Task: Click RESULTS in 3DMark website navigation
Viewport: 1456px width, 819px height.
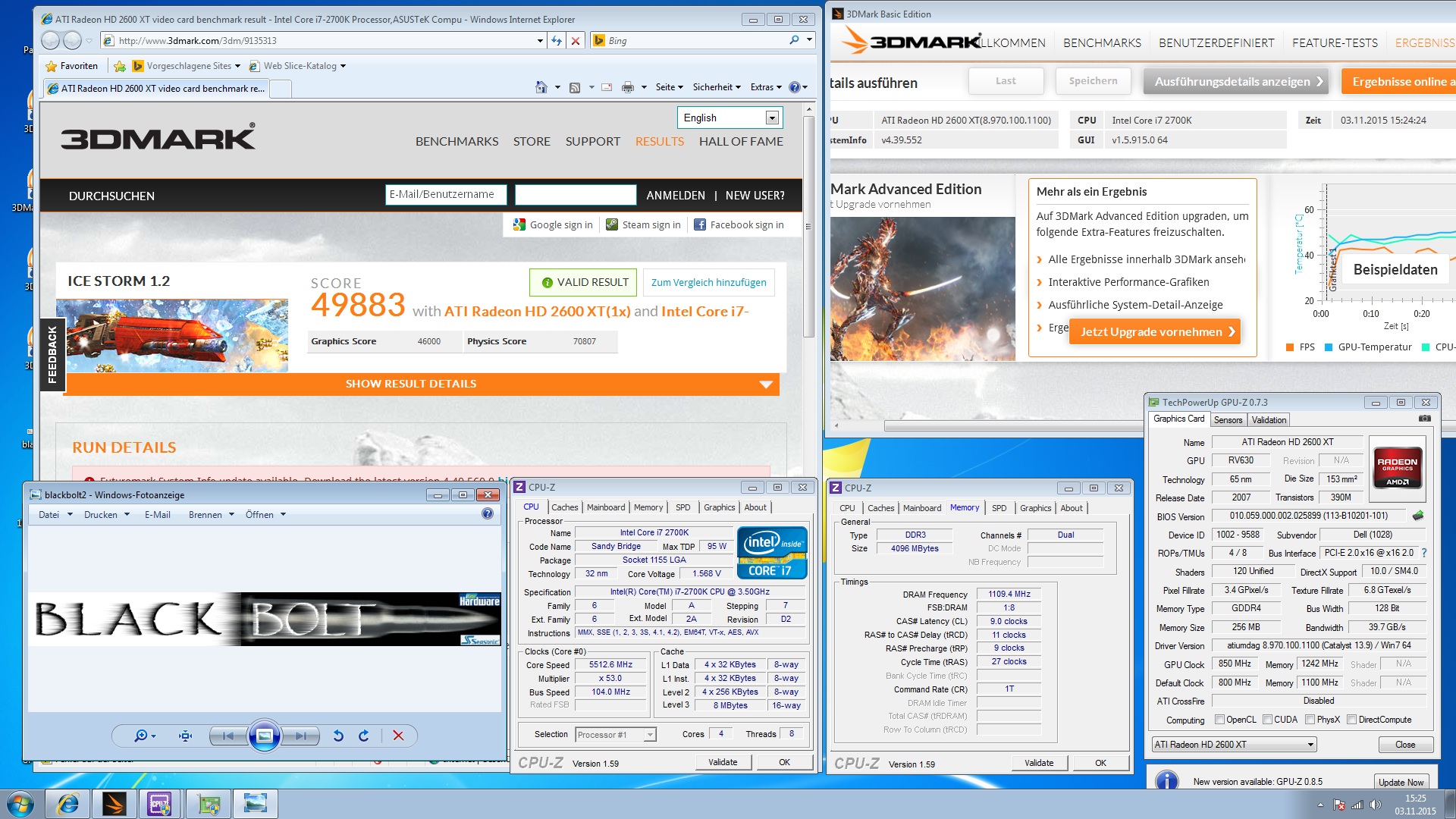Action: (660, 142)
